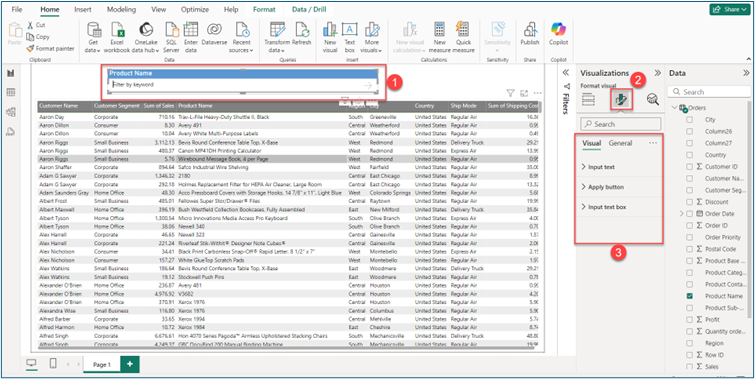Check the Customer ID field
This screenshot has width=755, height=379.
[x=690, y=167]
